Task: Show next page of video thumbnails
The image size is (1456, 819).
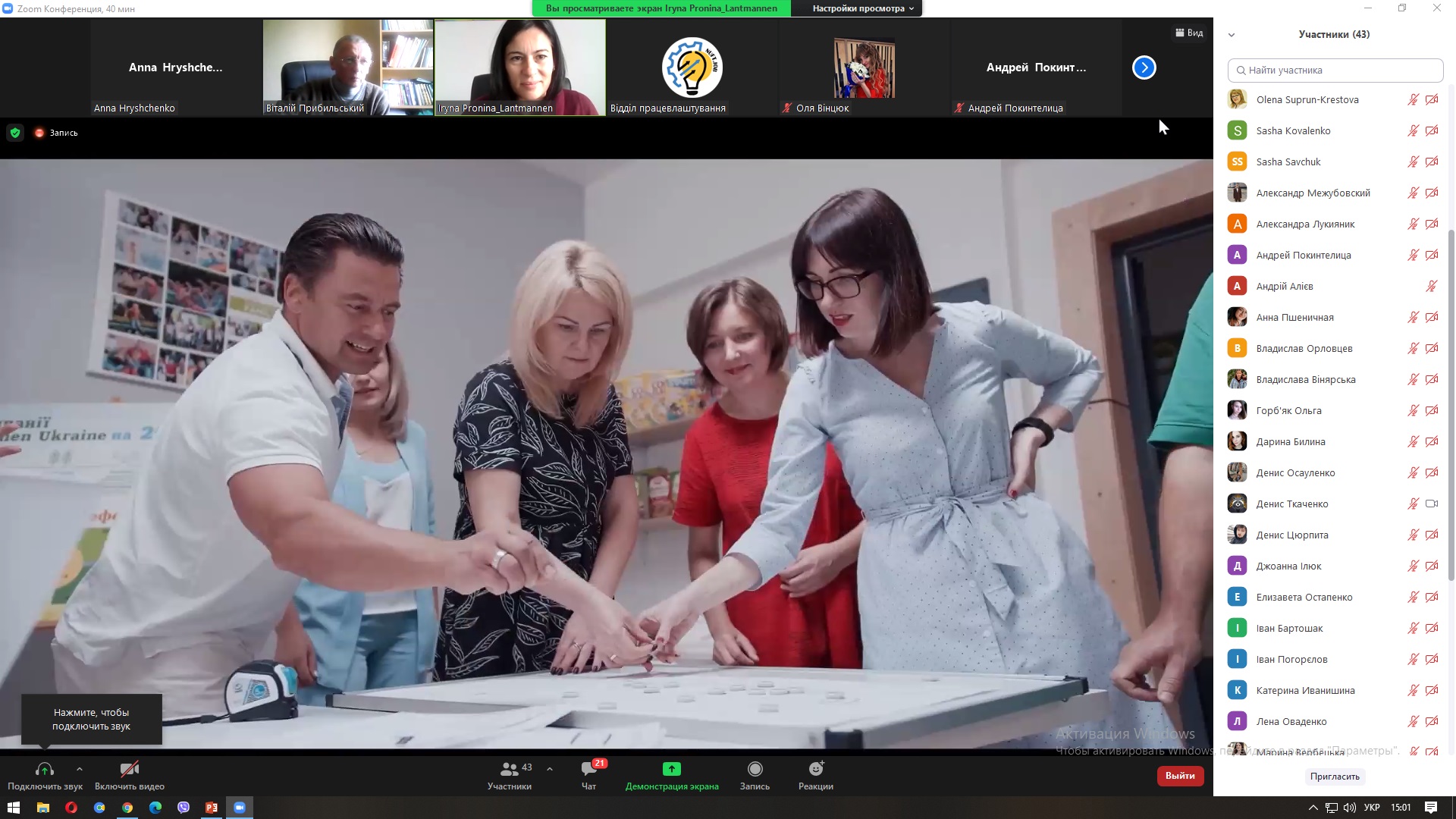Action: click(1144, 67)
